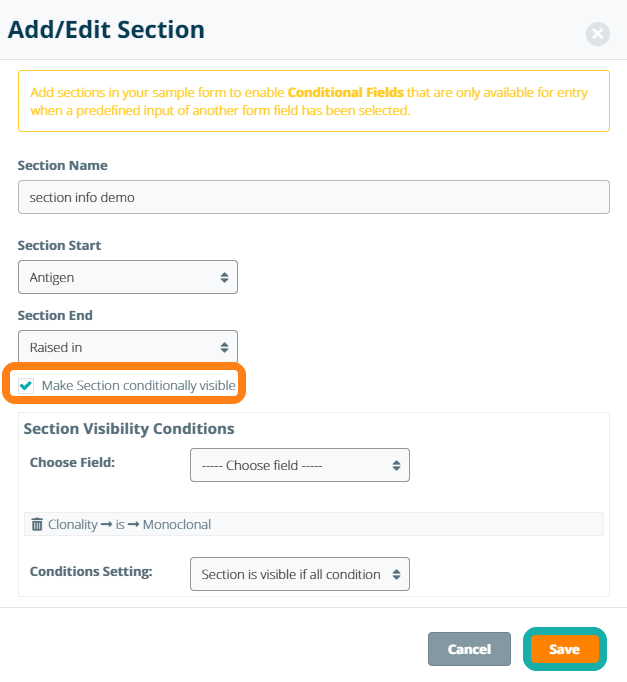The height and width of the screenshot is (682, 627).
Task: Click the arrows on the Raised in dropdown
Action: 224,347
